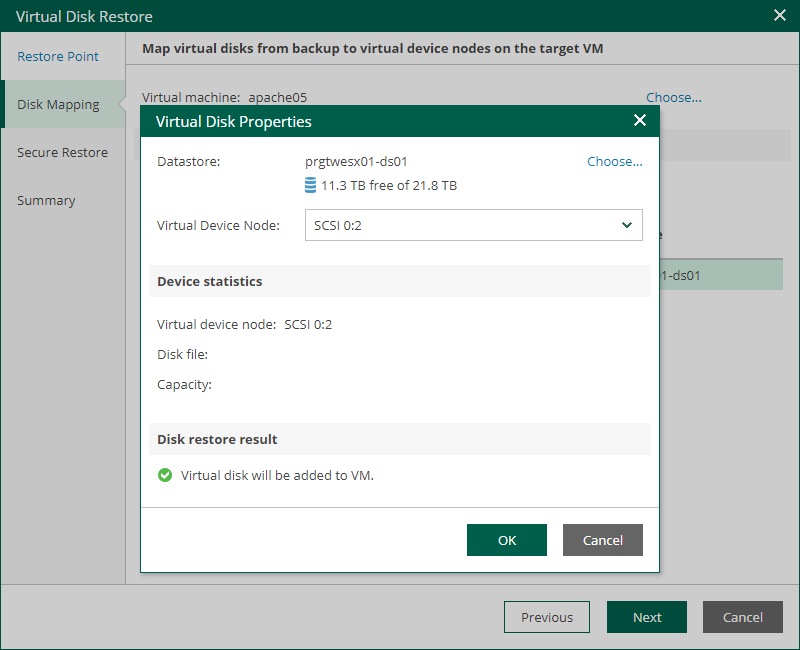Click the green success checkmark icon
This screenshot has height=650, width=800.
coord(165,475)
